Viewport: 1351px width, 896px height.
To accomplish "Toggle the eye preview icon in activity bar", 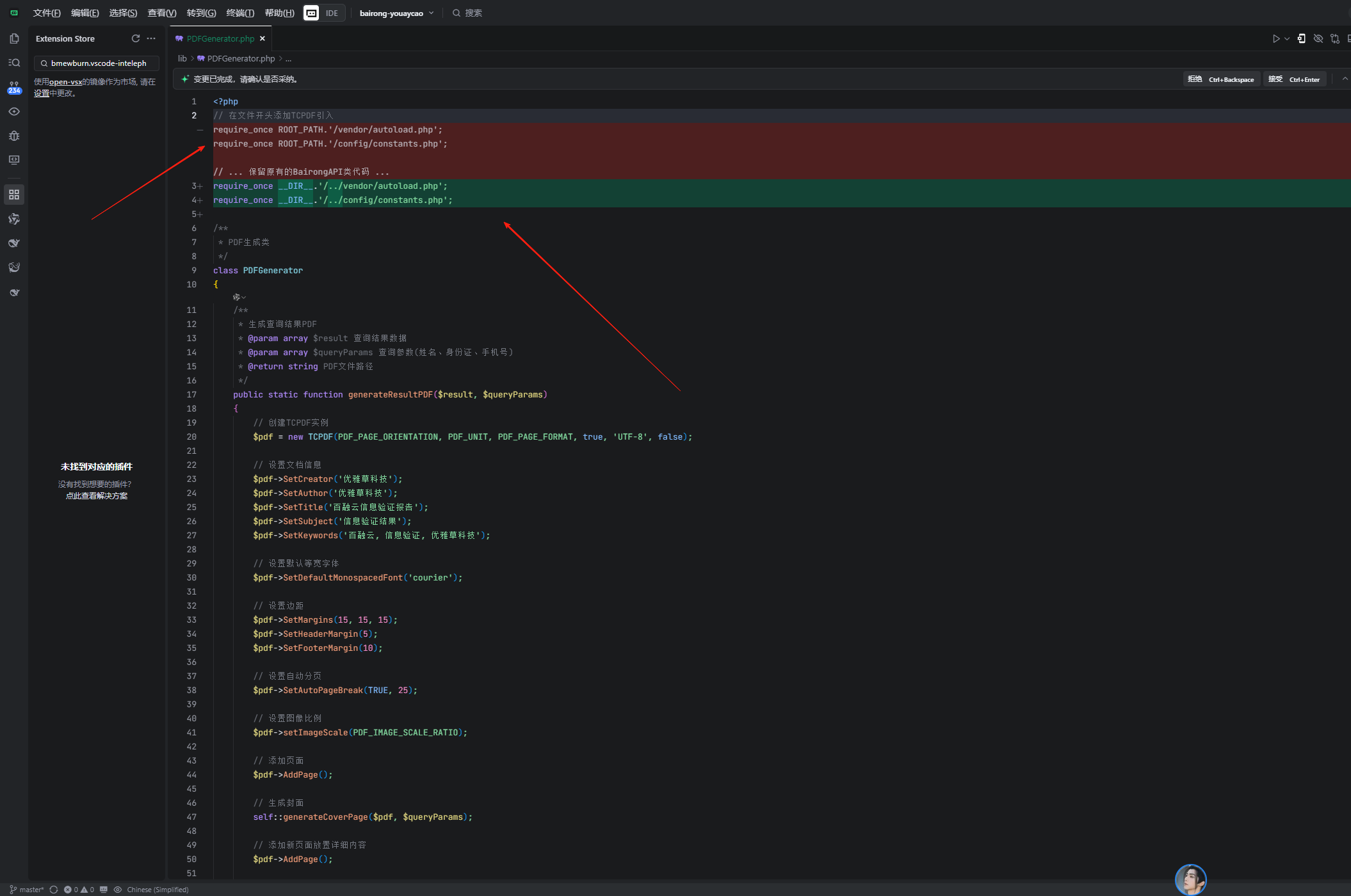I will [x=14, y=111].
